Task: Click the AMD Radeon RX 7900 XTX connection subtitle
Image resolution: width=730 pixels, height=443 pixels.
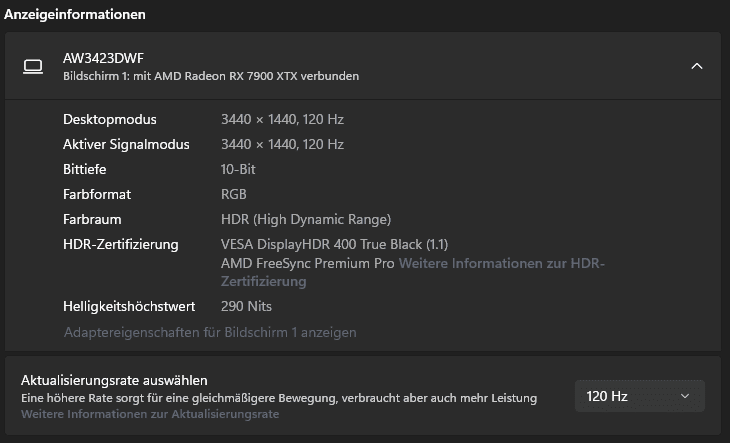Action: click(210, 76)
